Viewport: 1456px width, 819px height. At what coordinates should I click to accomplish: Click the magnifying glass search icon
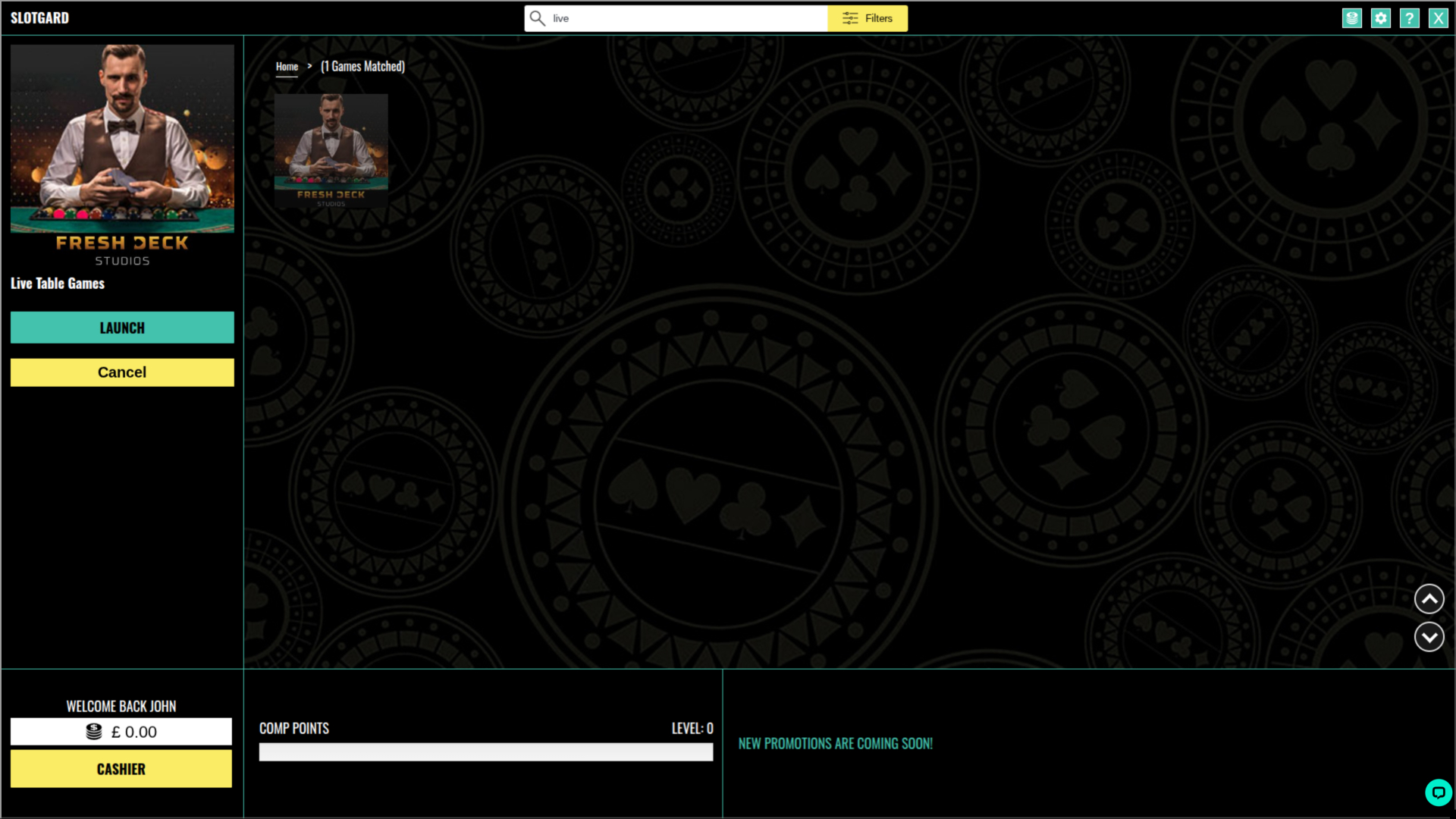[538, 17]
